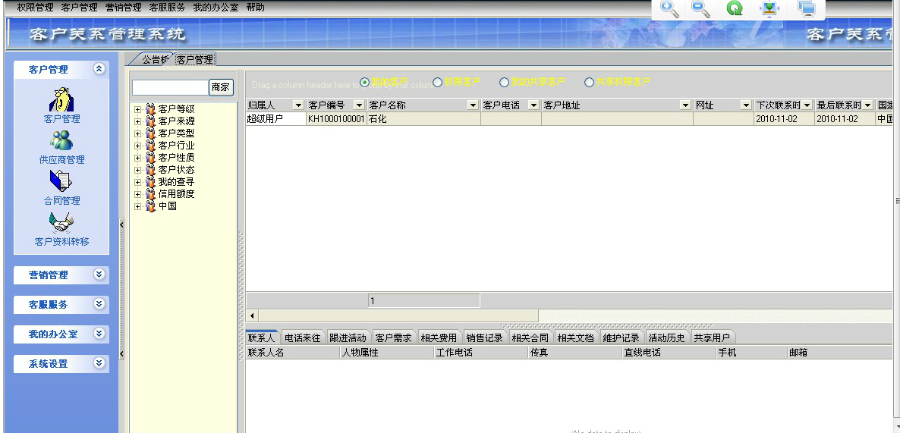Viewport: 900px width, 433px height.
Task: Open 供应商管理 sidebar icon
Action: [x=62, y=141]
